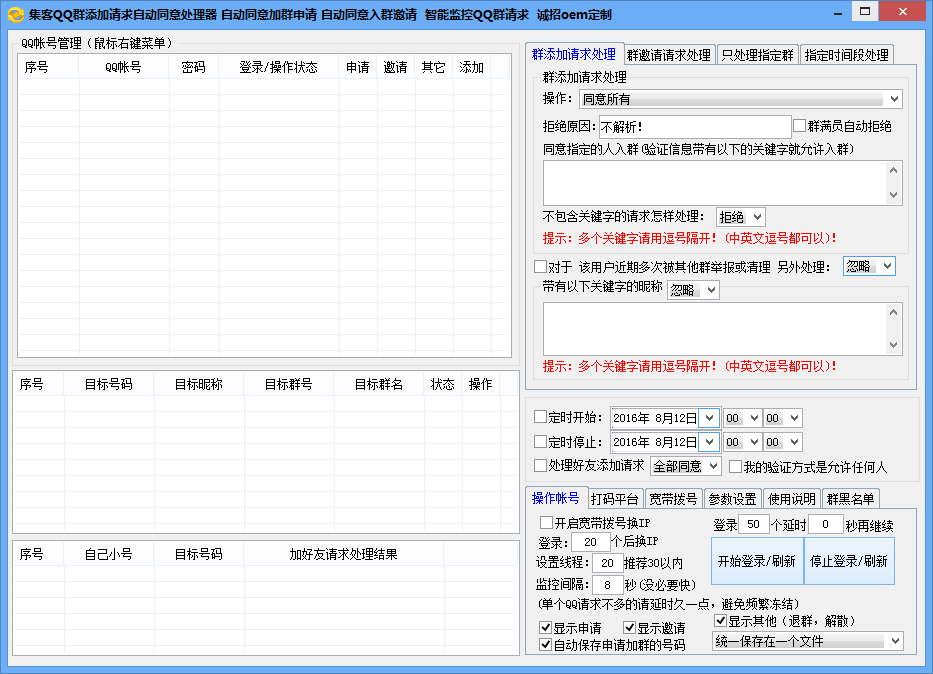Click scroll-down arrow of approved keywords box

(893, 195)
